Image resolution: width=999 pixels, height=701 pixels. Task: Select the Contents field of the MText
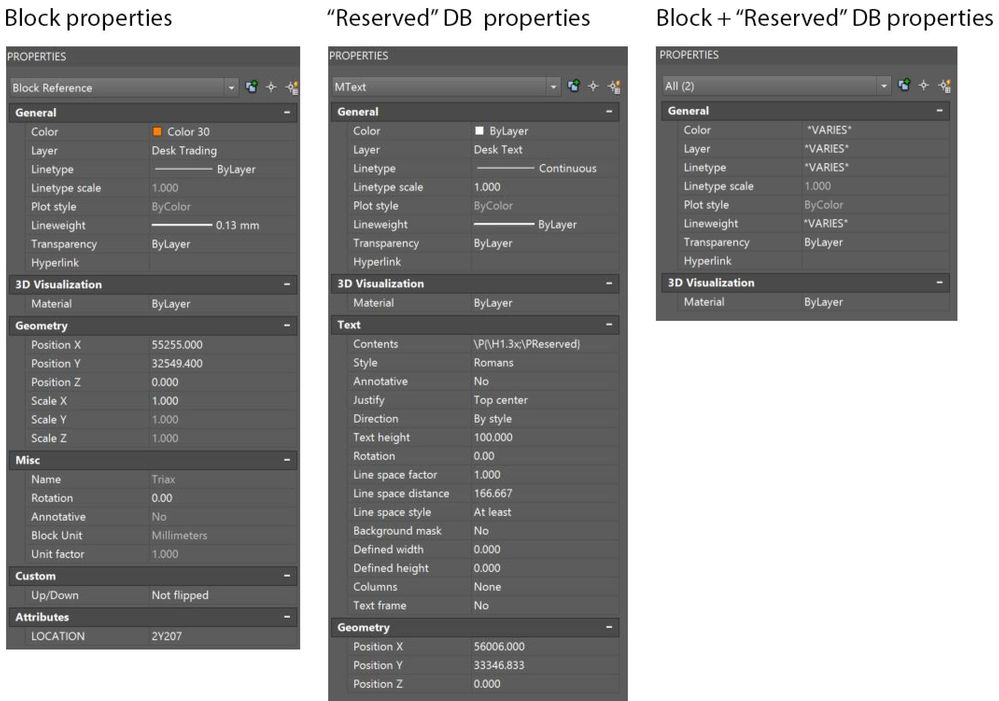point(526,344)
